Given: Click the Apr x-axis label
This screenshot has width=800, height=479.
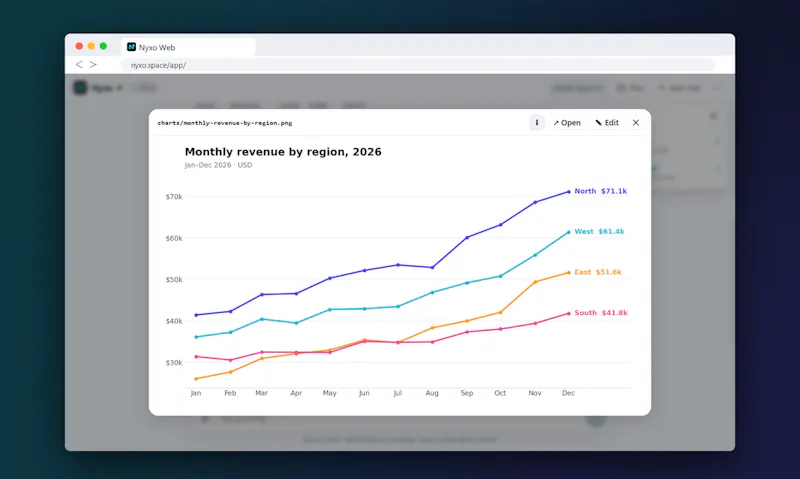Looking at the screenshot, I should click(296, 393).
